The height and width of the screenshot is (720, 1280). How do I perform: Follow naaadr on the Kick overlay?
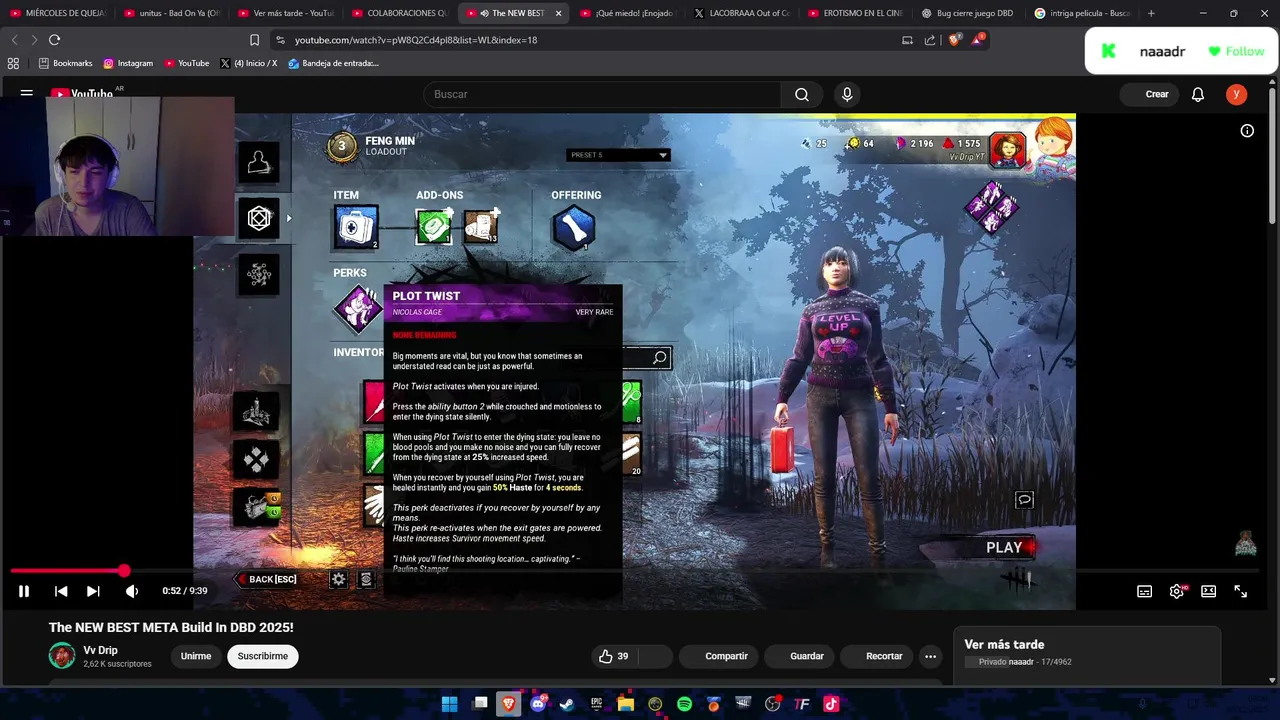(x=1236, y=51)
